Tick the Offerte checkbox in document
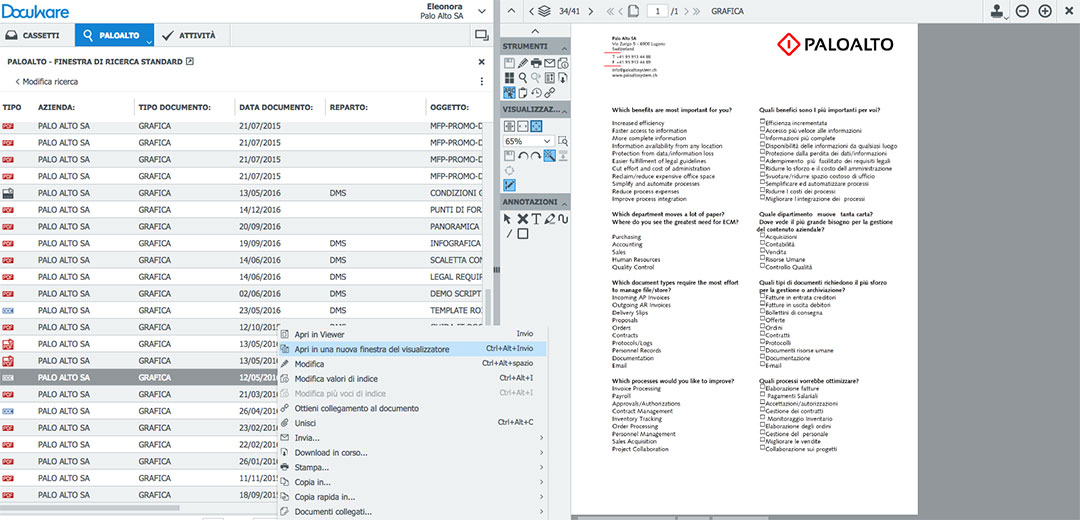 (762, 318)
